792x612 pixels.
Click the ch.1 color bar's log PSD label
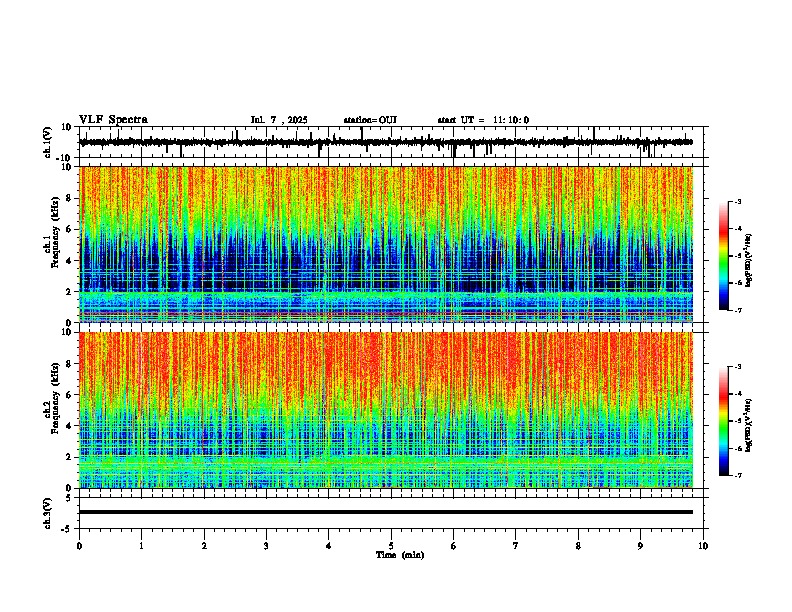point(748,261)
